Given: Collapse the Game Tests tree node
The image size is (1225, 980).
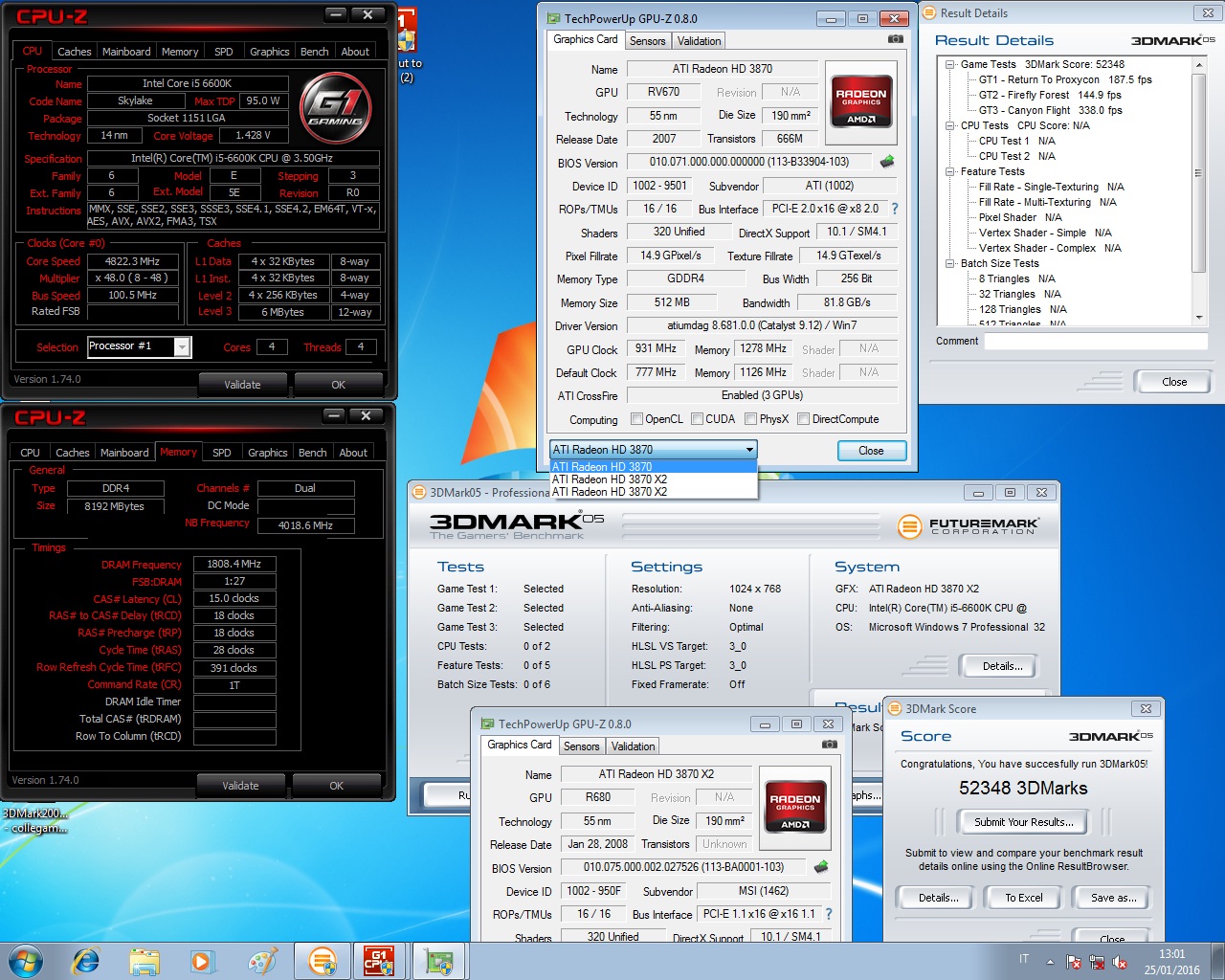Looking at the screenshot, I should click(x=950, y=64).
